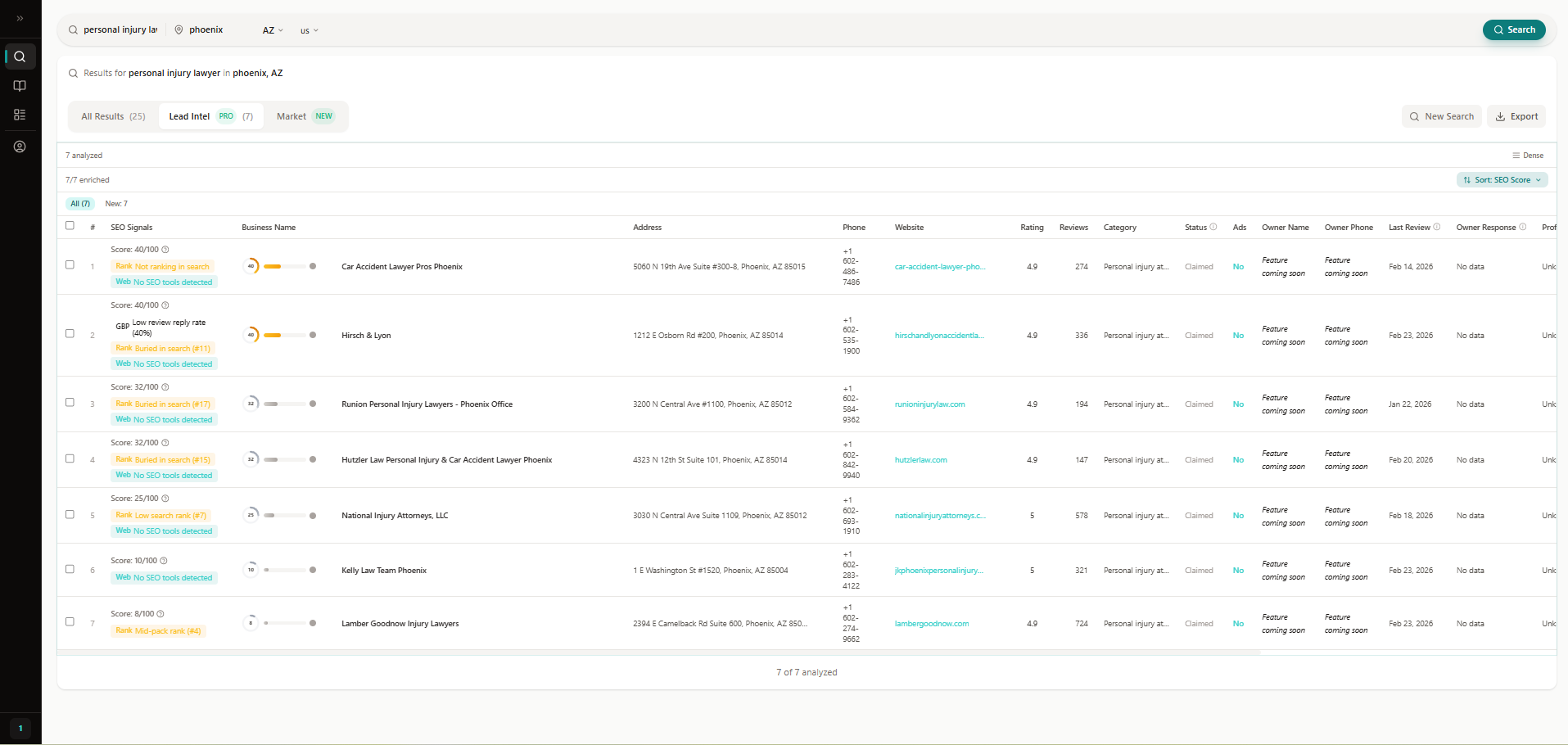The height and width of the screenshot is (745, 1568).
Task: Expand the Sort: SEO Score dropdown
Action: click(x=1502, y=180)
